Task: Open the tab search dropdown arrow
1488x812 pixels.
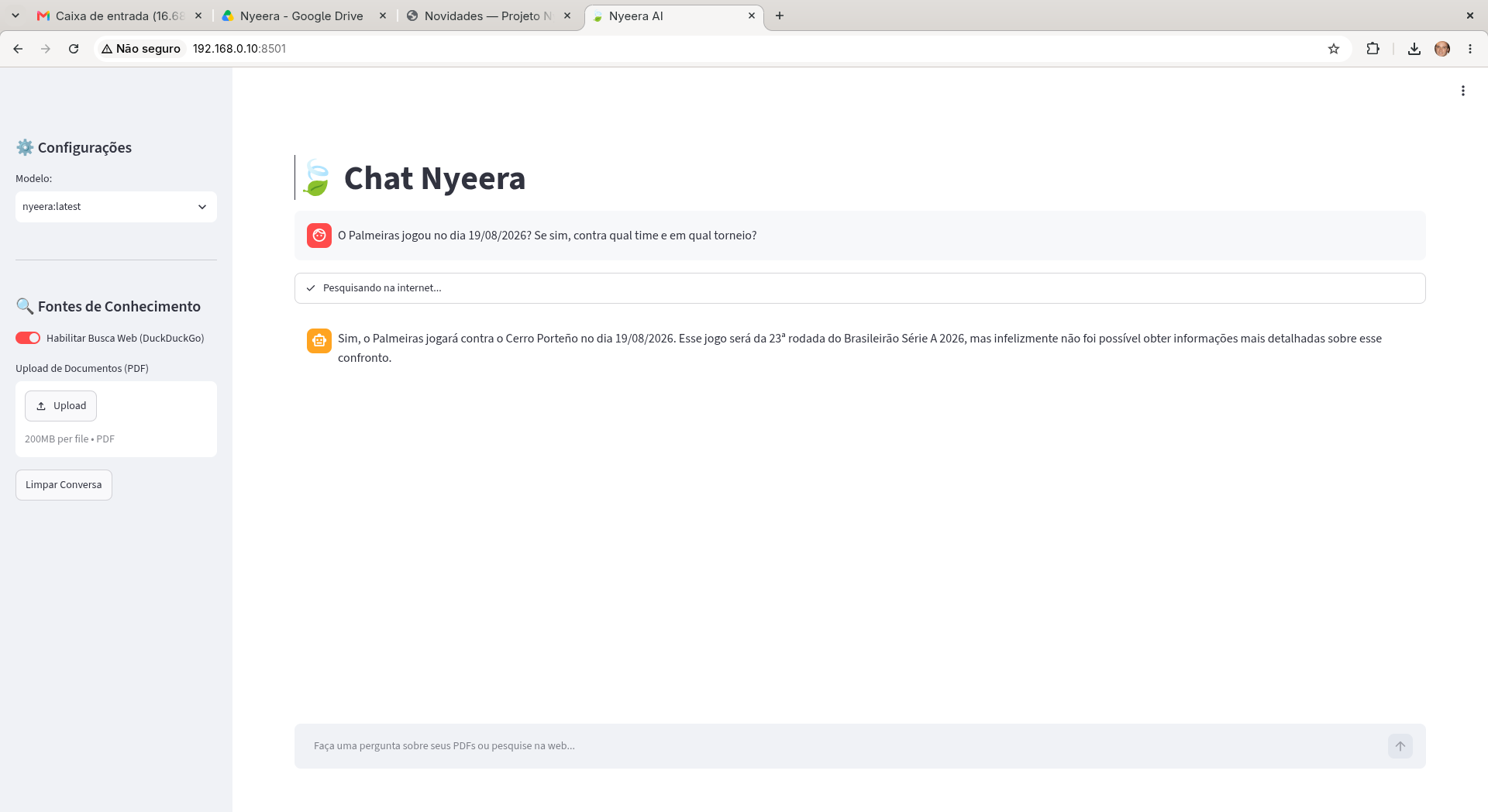Action: tap(15, 15)
